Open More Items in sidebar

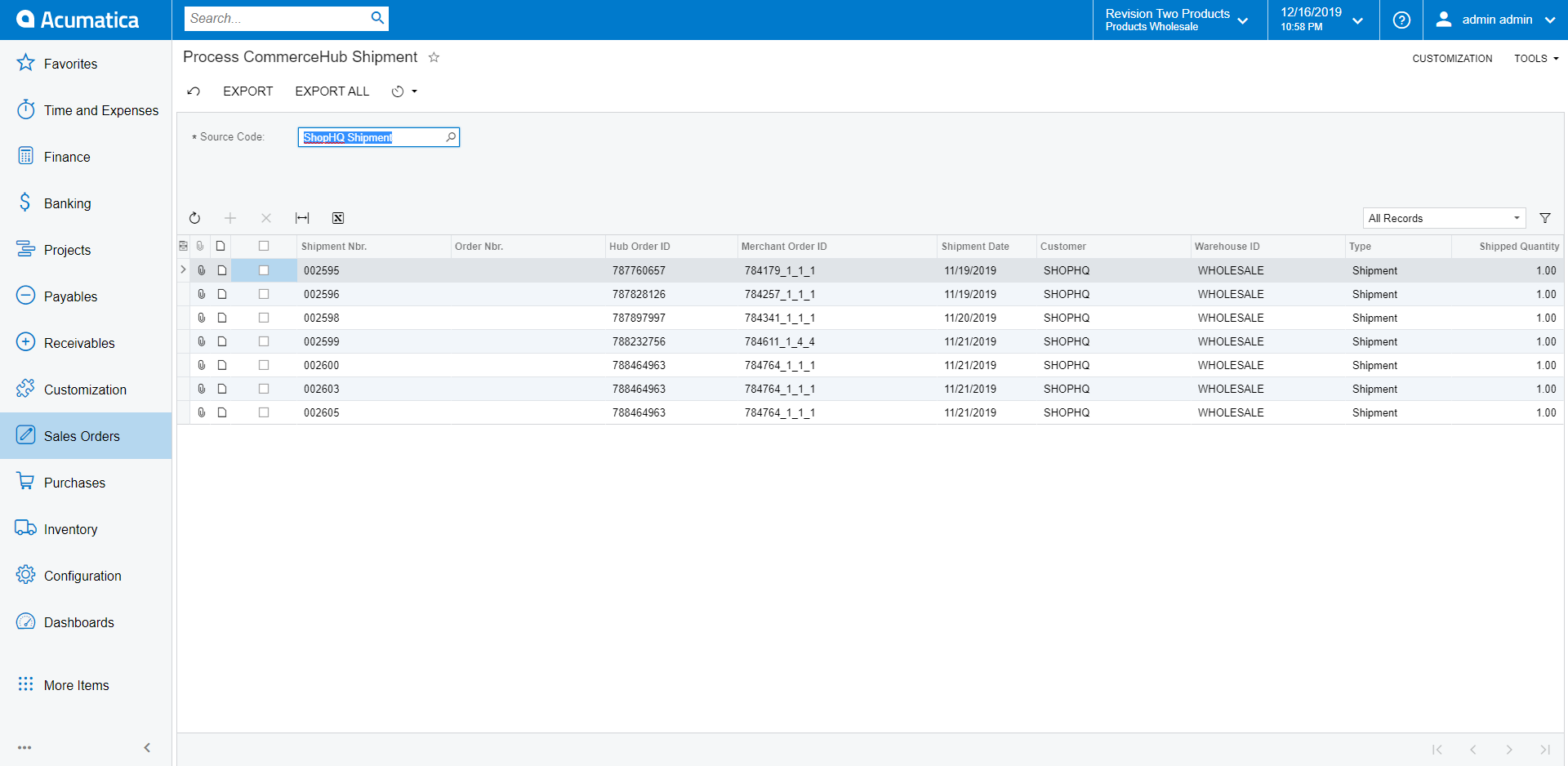[x=86, y=685]
